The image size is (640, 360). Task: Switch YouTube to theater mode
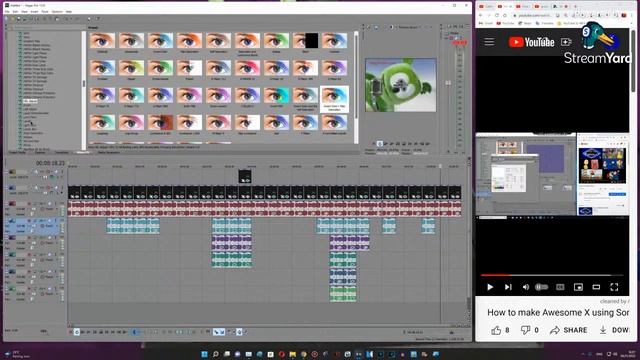(596, 287)
